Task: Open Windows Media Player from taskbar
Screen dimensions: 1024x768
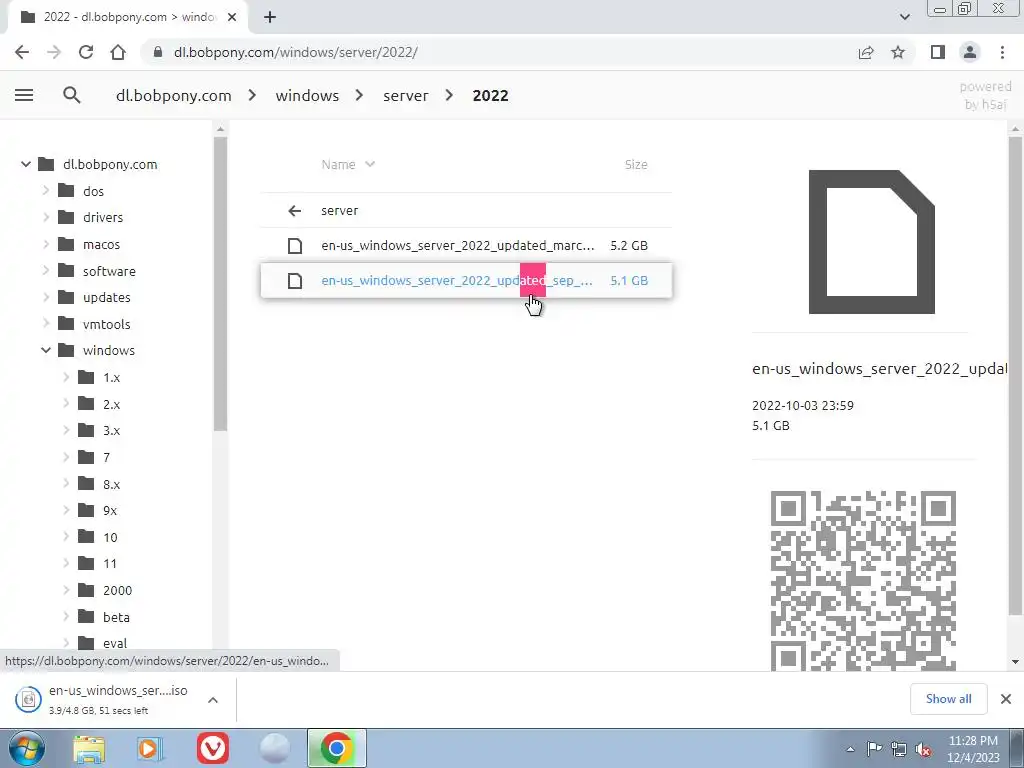Action: coord(151,749)
